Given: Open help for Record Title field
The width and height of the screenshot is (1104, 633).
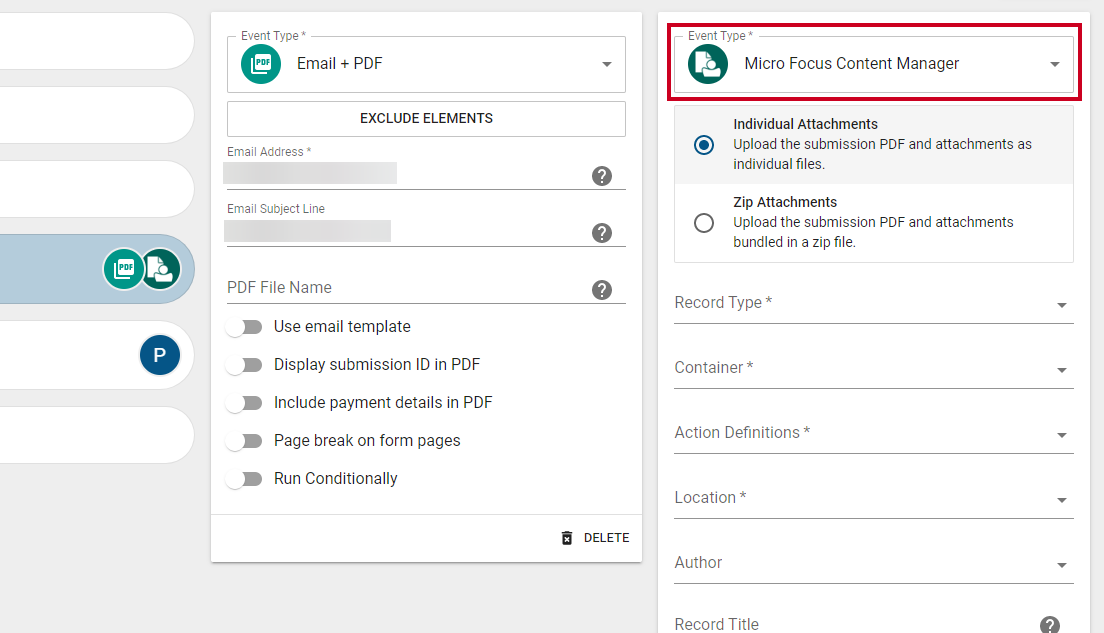Looking at the screenshot, I should [x=1050, y=625].
